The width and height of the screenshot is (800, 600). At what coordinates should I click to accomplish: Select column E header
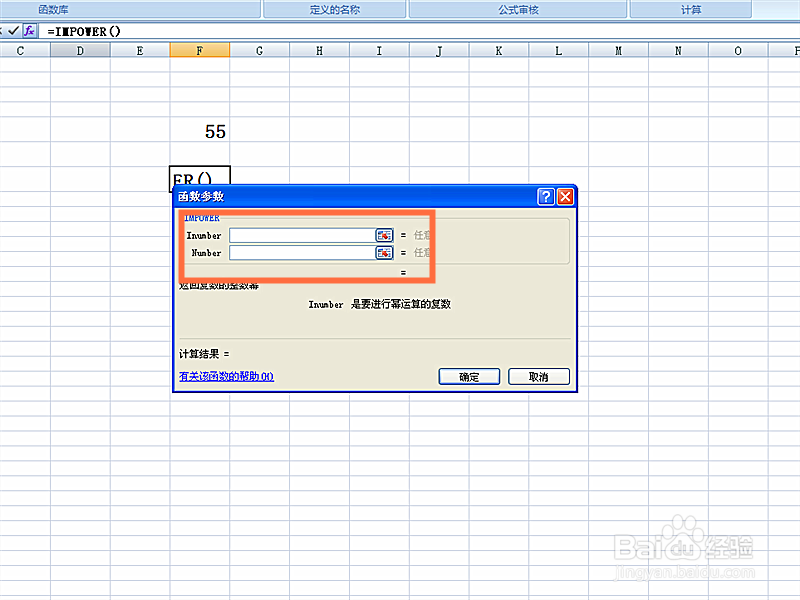tap(140, 51)
